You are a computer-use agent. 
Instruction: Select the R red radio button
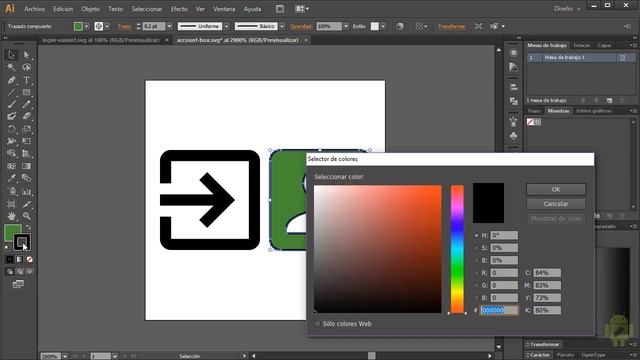(x=476, y=273)
